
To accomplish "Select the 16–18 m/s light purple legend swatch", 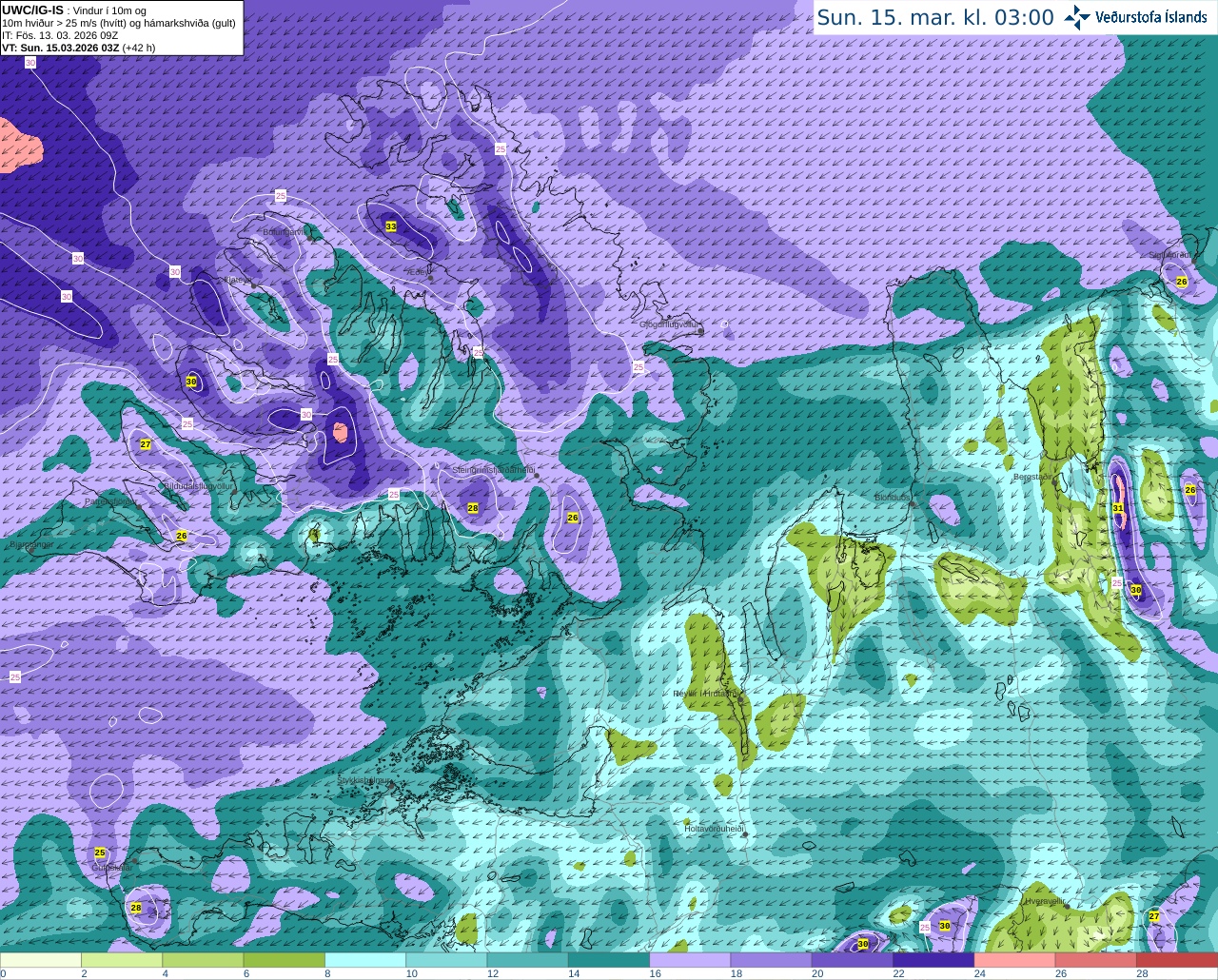I will [x=690, y=960].
